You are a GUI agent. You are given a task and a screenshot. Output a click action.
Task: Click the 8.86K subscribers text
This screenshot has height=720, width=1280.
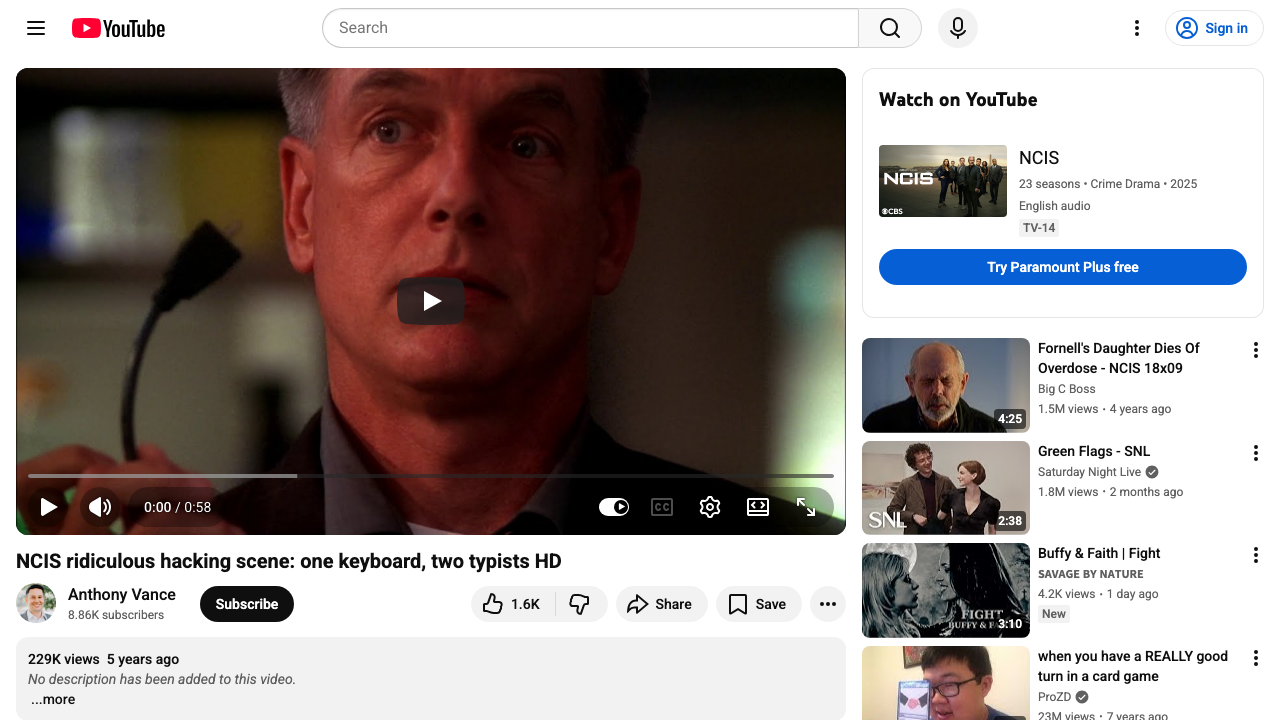(116, 615)
